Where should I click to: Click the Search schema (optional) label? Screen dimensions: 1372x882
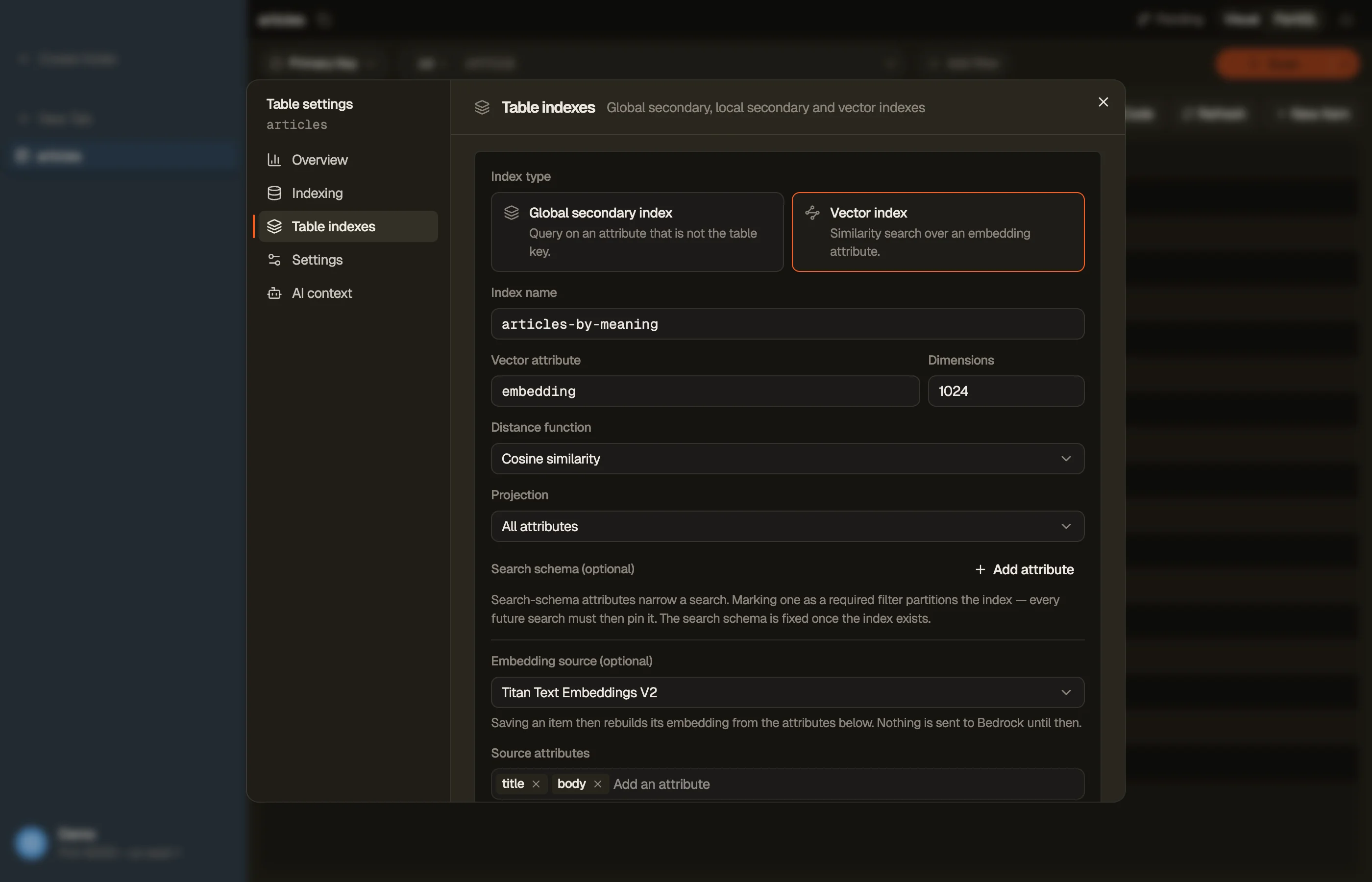coord(563,569)
